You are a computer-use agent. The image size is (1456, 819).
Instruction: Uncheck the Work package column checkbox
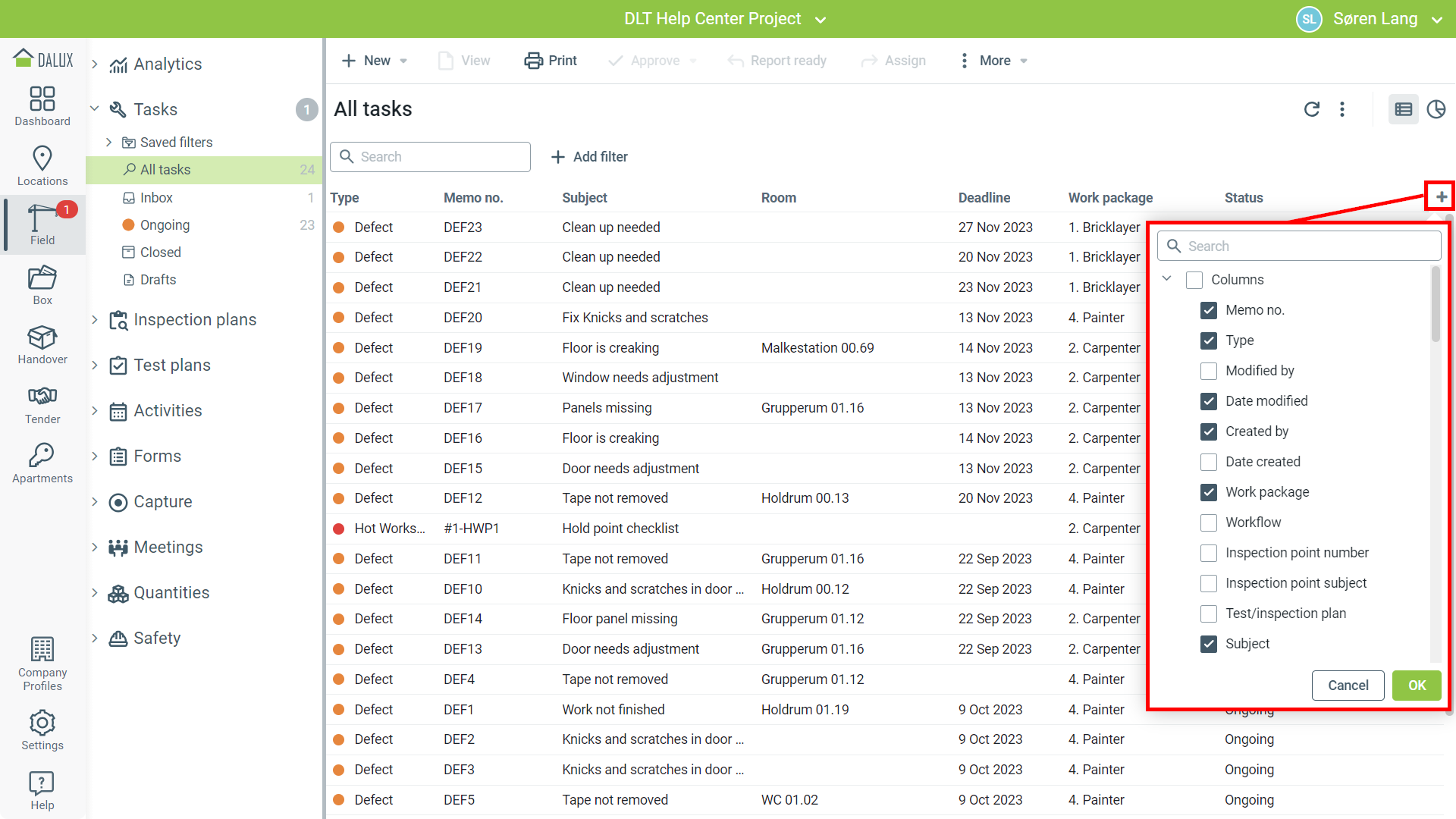[x=1209, y=492]
